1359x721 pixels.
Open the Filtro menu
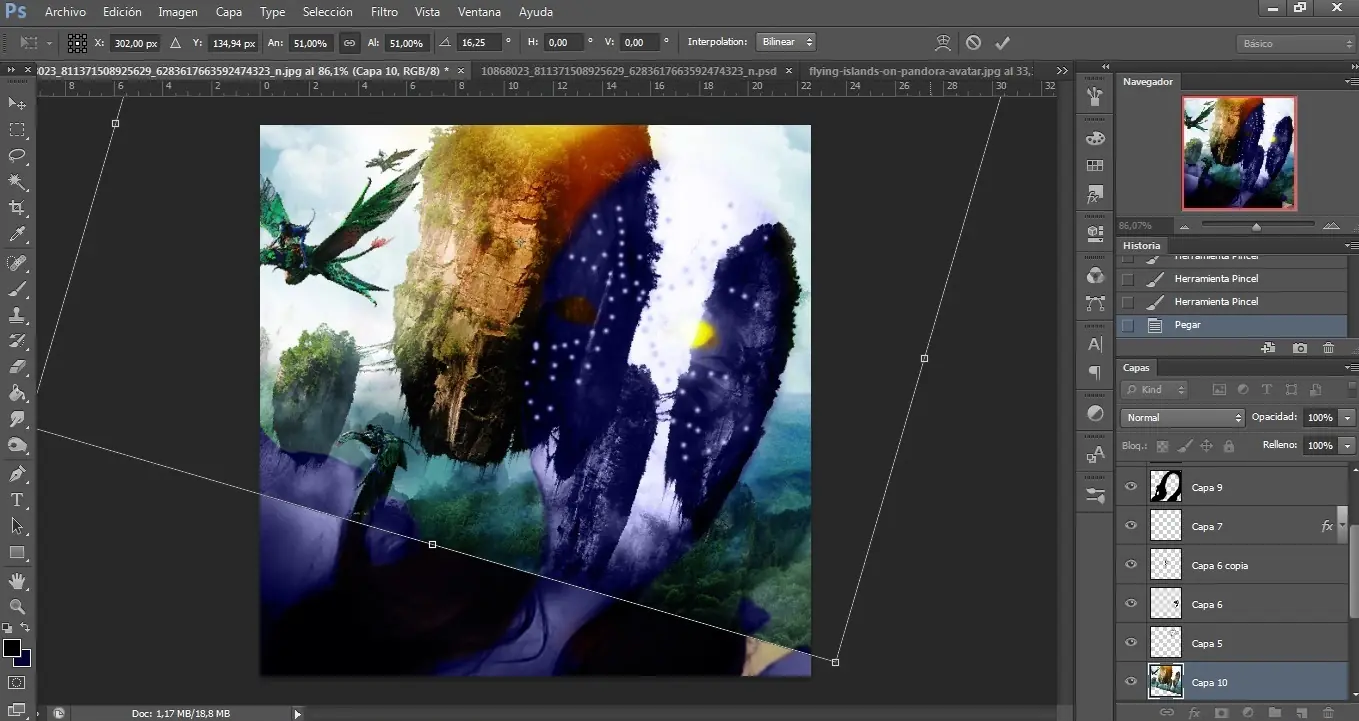(384, 12)
